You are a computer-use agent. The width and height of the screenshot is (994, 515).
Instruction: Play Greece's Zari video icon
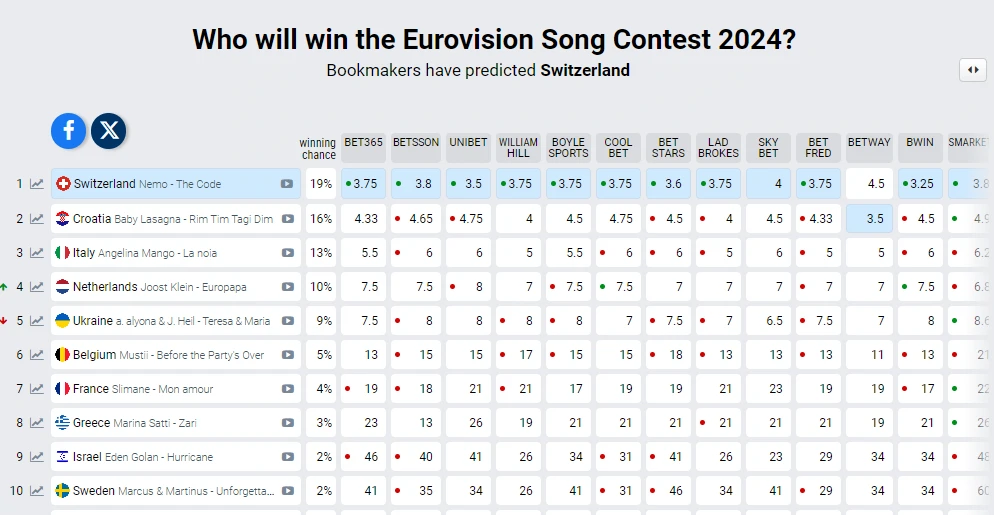[x=288, y=423]
